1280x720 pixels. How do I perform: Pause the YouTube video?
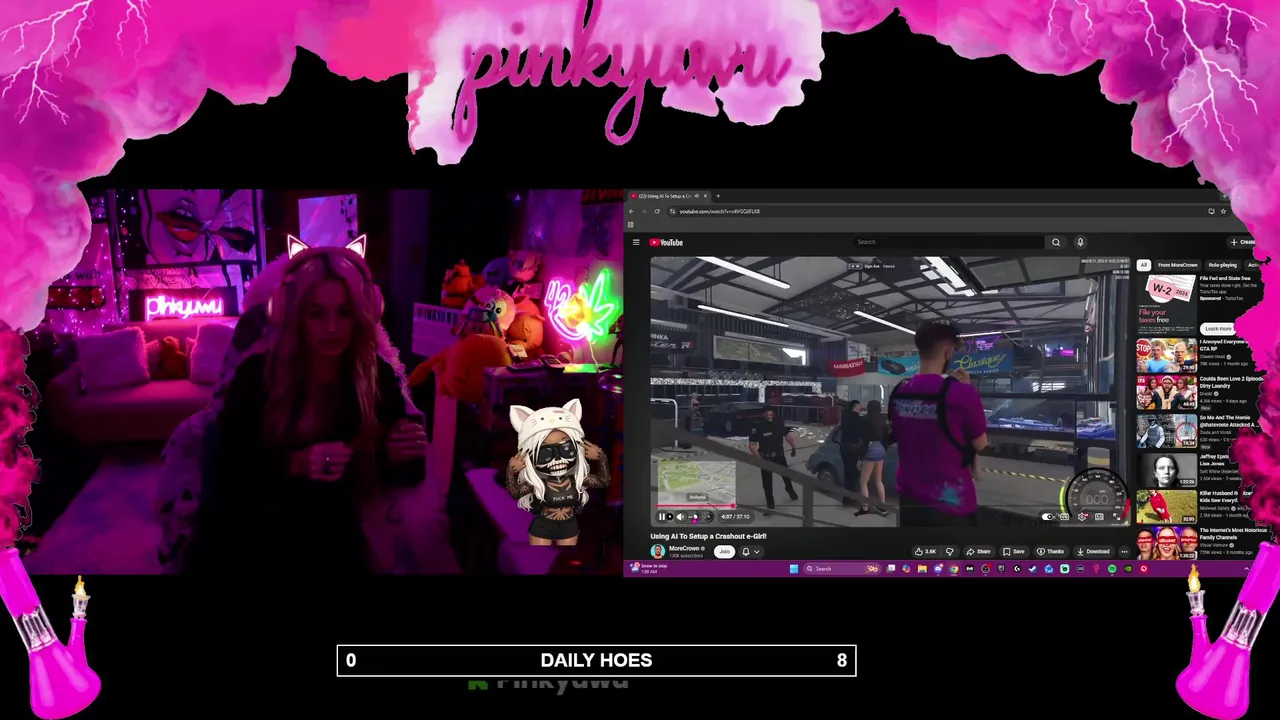coord(660,517)
